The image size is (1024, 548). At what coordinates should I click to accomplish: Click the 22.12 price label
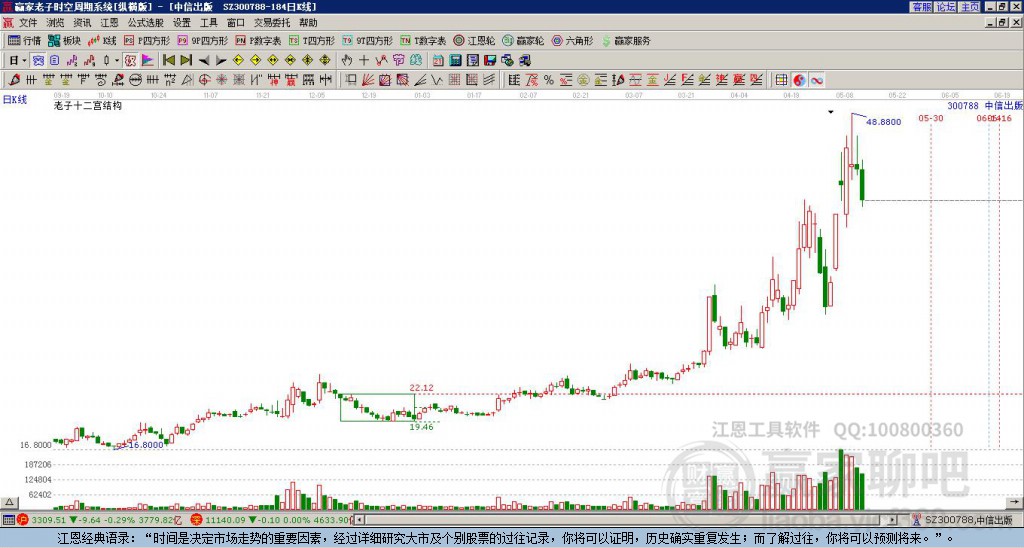click(x=421, y=387)
